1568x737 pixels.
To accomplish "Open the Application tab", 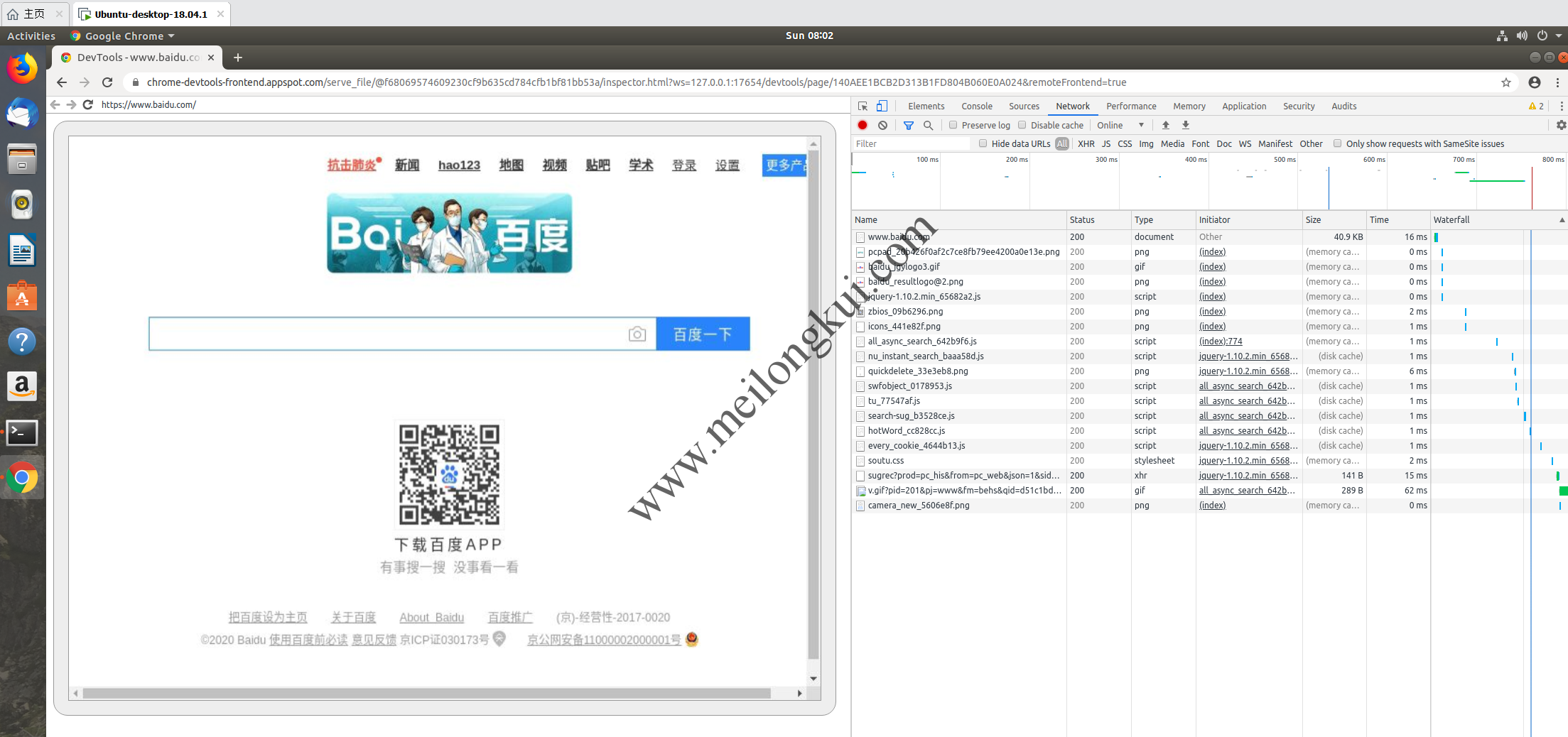I will tap(1244, 106).
